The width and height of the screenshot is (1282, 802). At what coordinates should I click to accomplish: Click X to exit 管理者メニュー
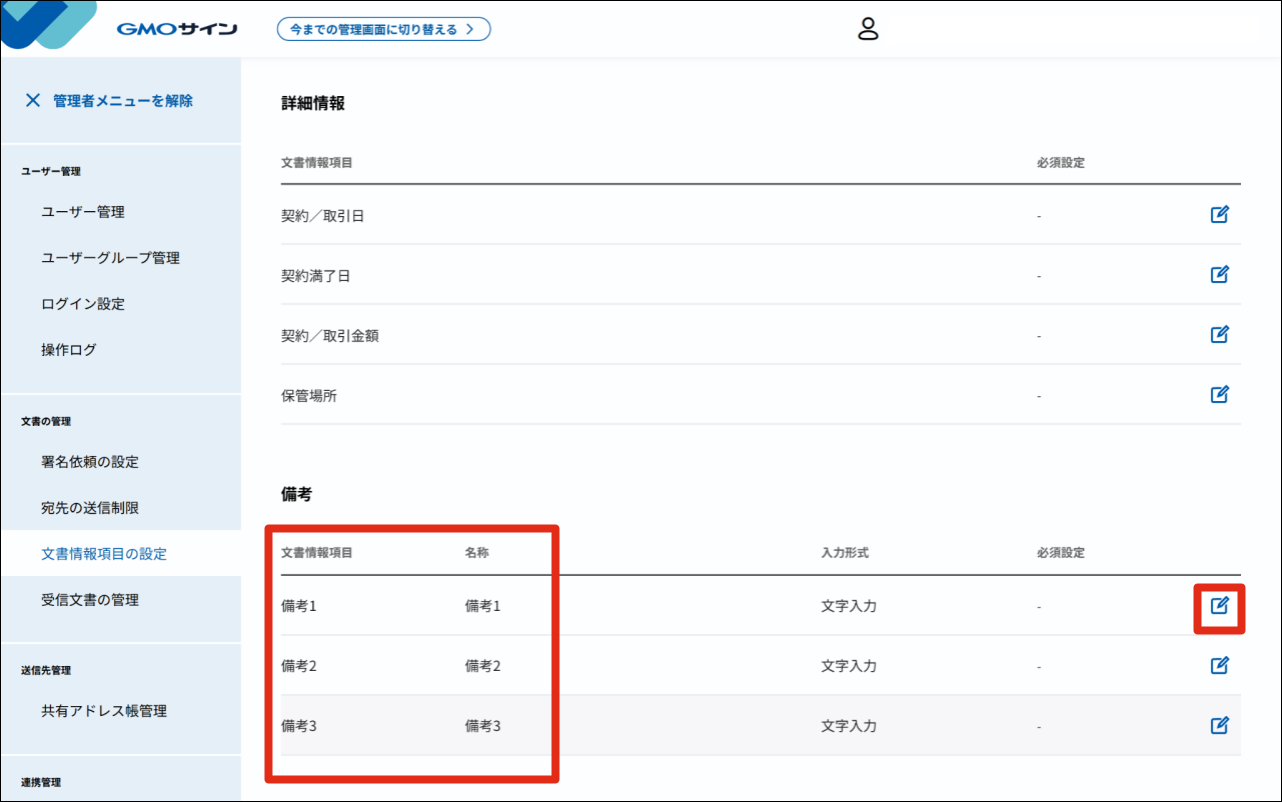(33, 100)
